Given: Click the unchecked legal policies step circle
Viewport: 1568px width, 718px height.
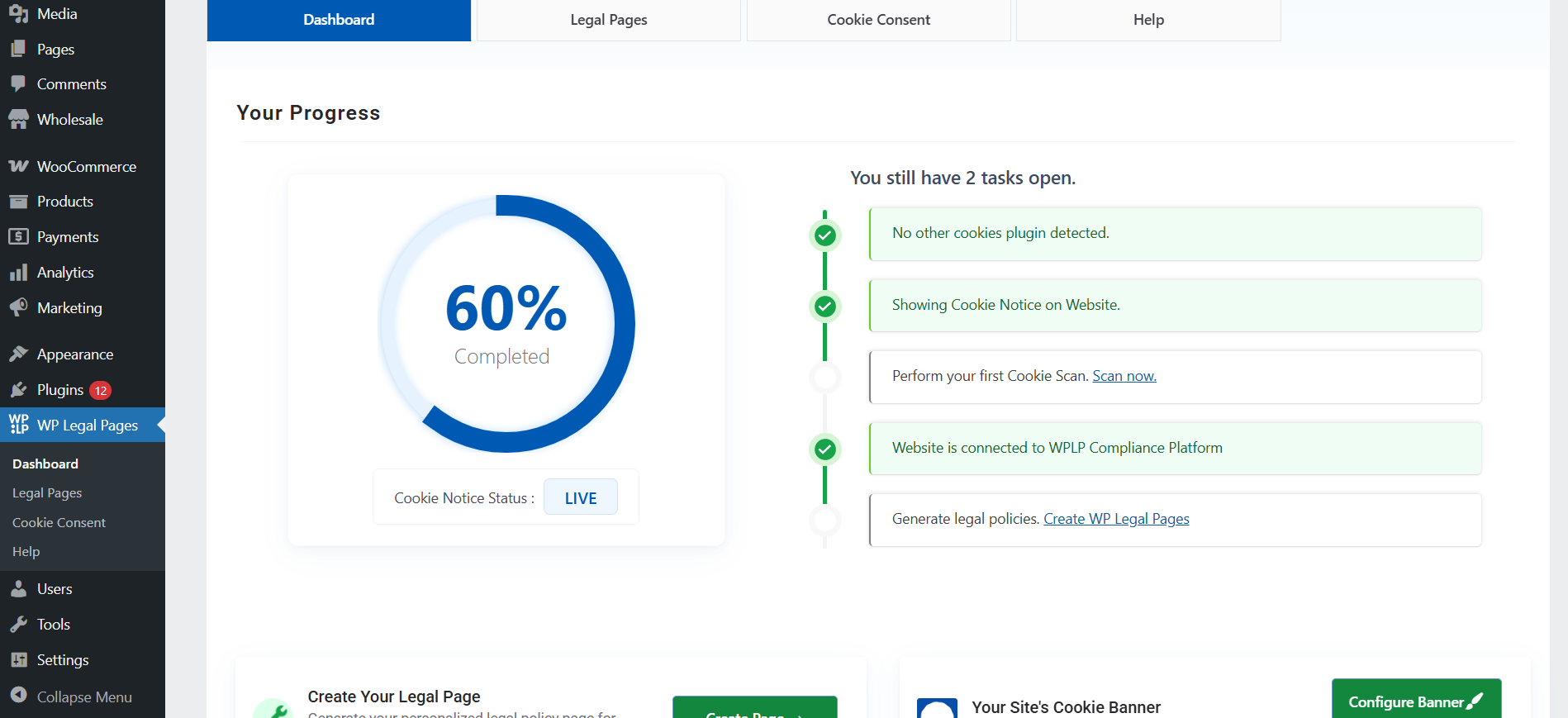Looking at the screenshot, I should [x=824, y=521].
